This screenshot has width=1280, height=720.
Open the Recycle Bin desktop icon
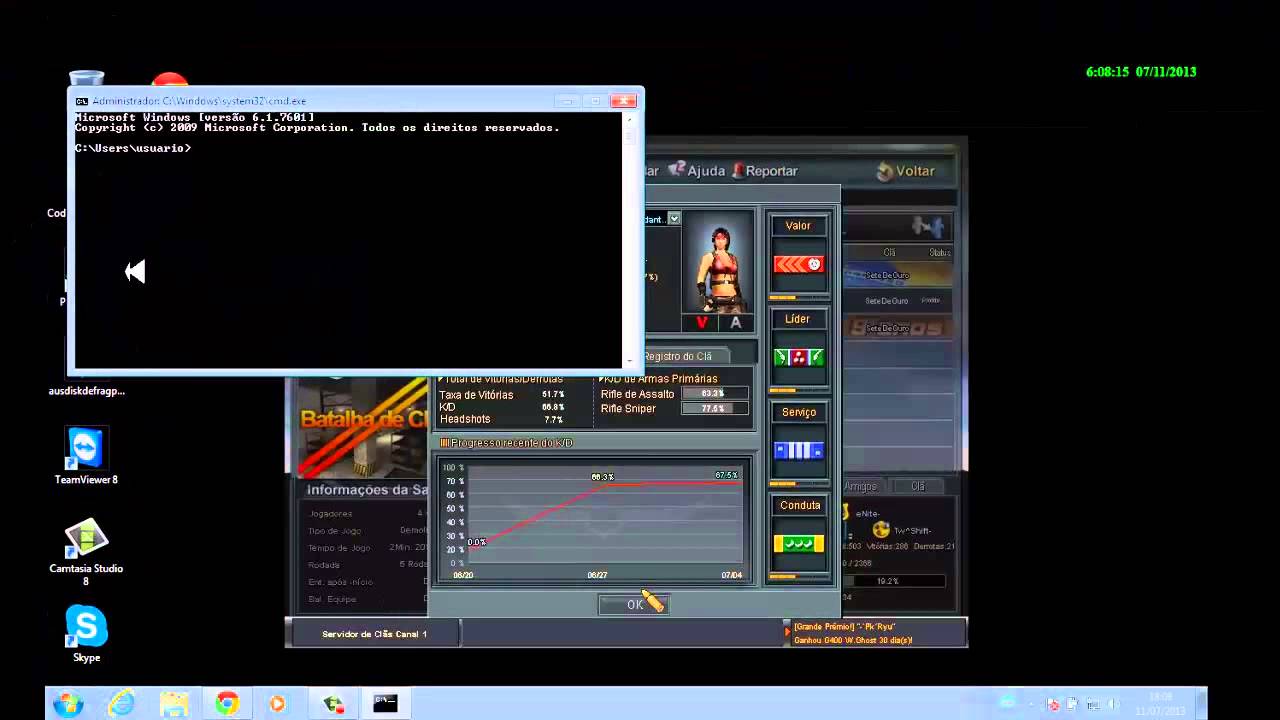[x=87, y=79]
